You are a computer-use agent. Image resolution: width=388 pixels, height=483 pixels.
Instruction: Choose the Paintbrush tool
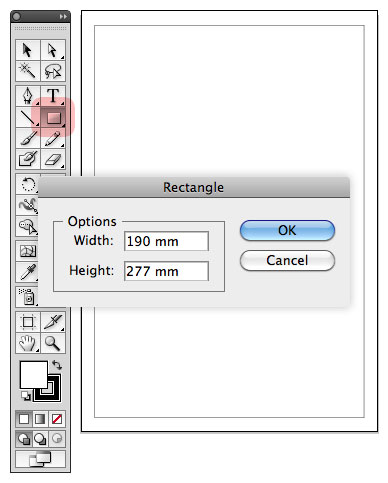[28, 138]
